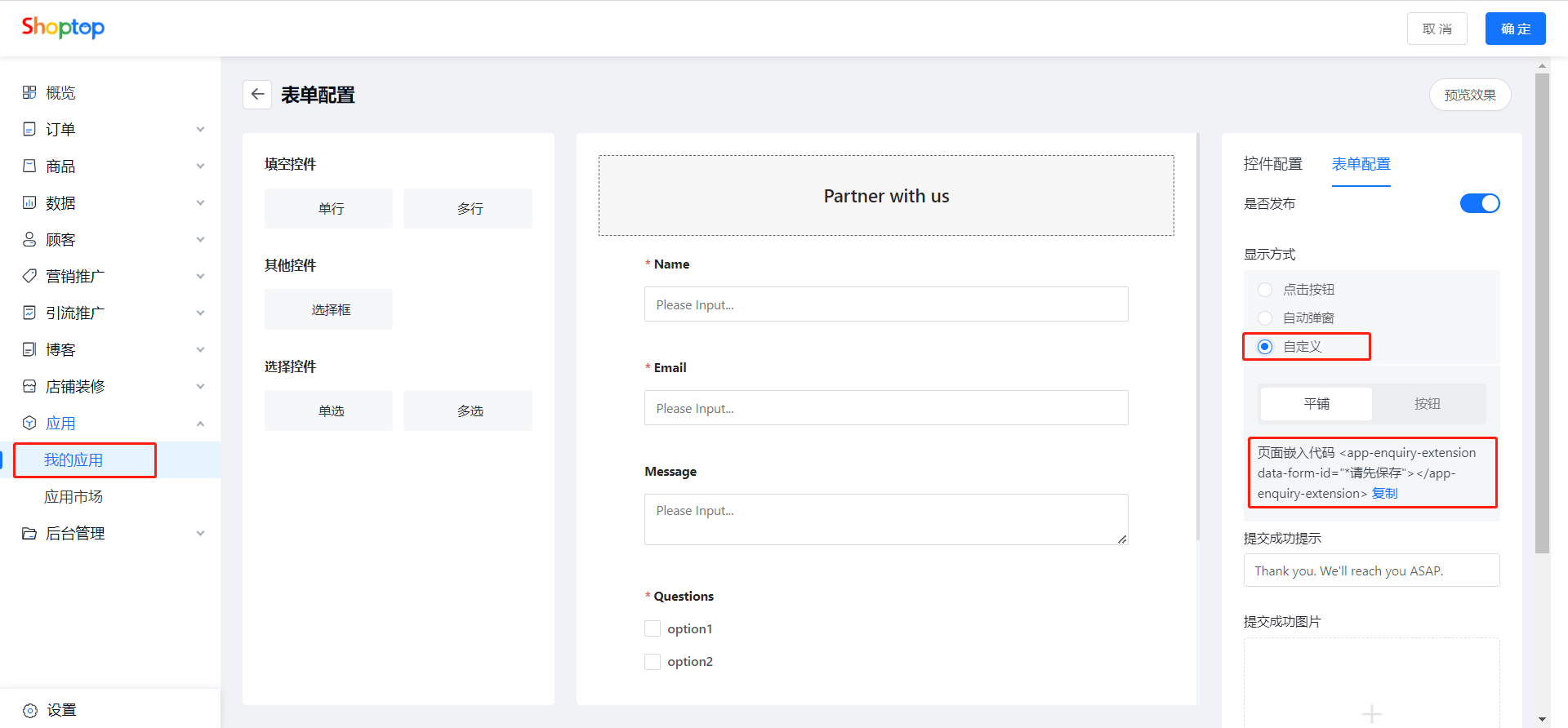The height and width of the screenshot is (728, 1568).
Task: Click the Email input field
Action: click(x=886, y=408)
